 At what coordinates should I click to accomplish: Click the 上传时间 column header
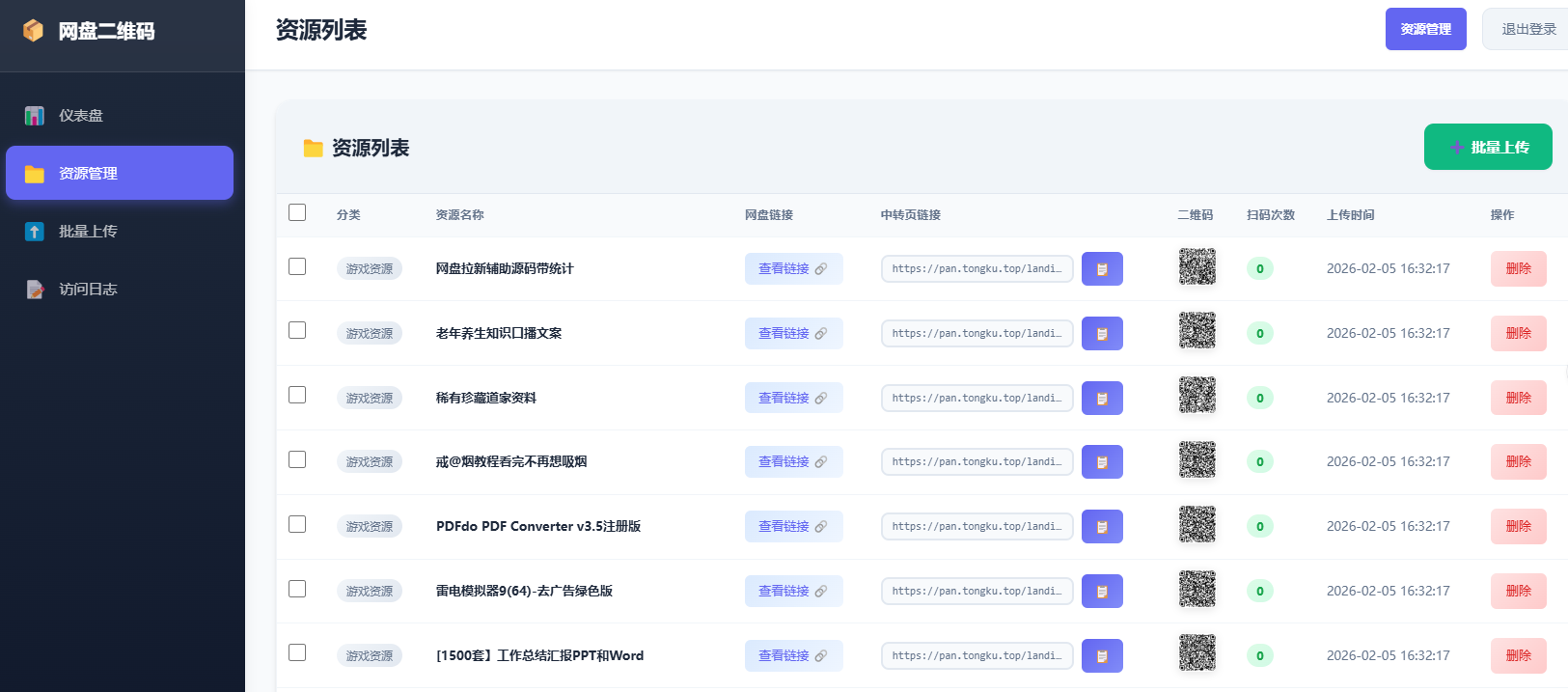point(1351,214)
